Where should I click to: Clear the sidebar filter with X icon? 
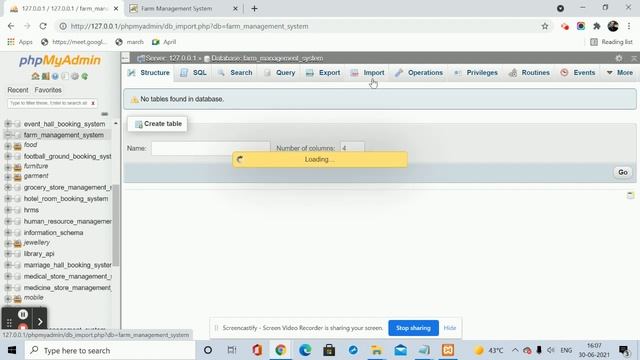pos(93,103)
